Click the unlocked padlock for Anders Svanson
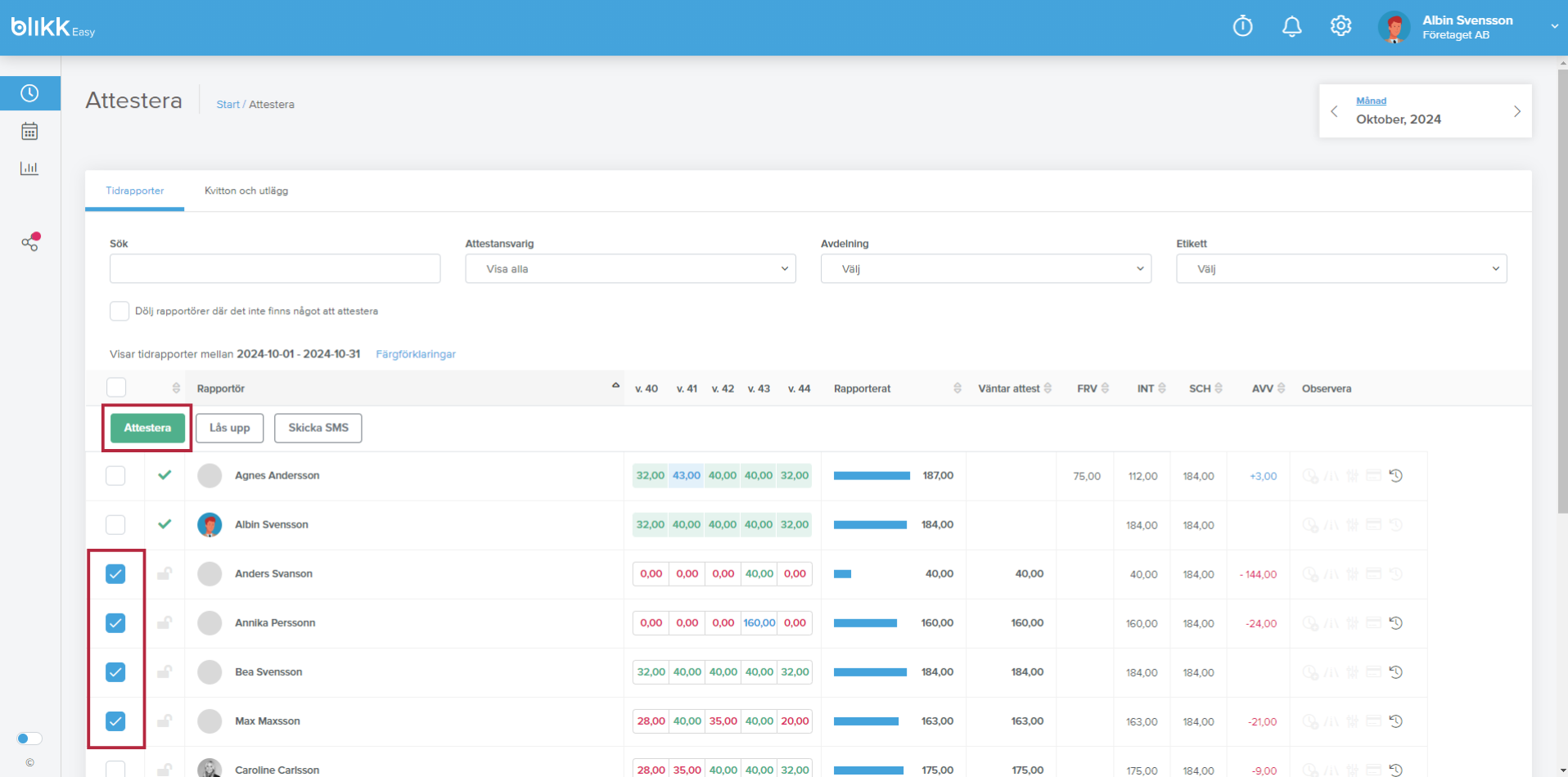This screenshot has height=777, width=1568. (x=164, y=573)
